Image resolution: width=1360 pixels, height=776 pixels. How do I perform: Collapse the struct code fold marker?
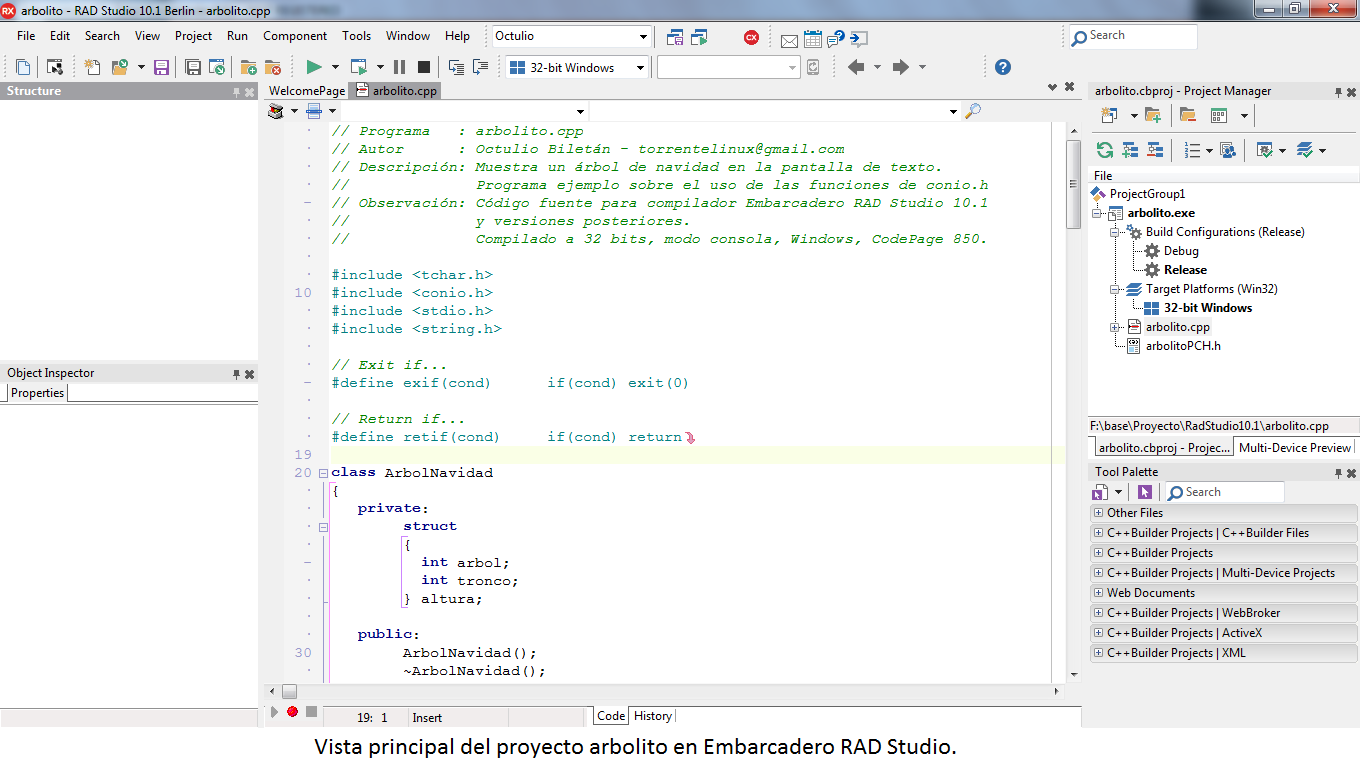[323, 526]
